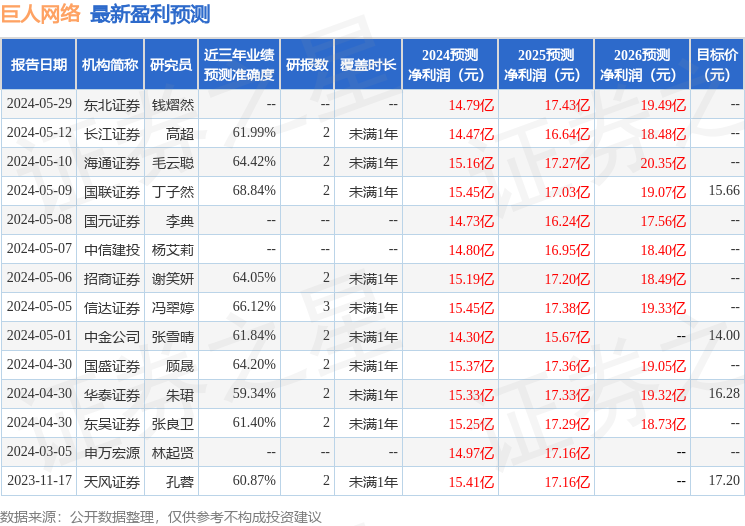Image resolution: width=745 pixels, height=526 pixels.
Task: Click the 天风证券 institution cell
Action: (112, 482)
